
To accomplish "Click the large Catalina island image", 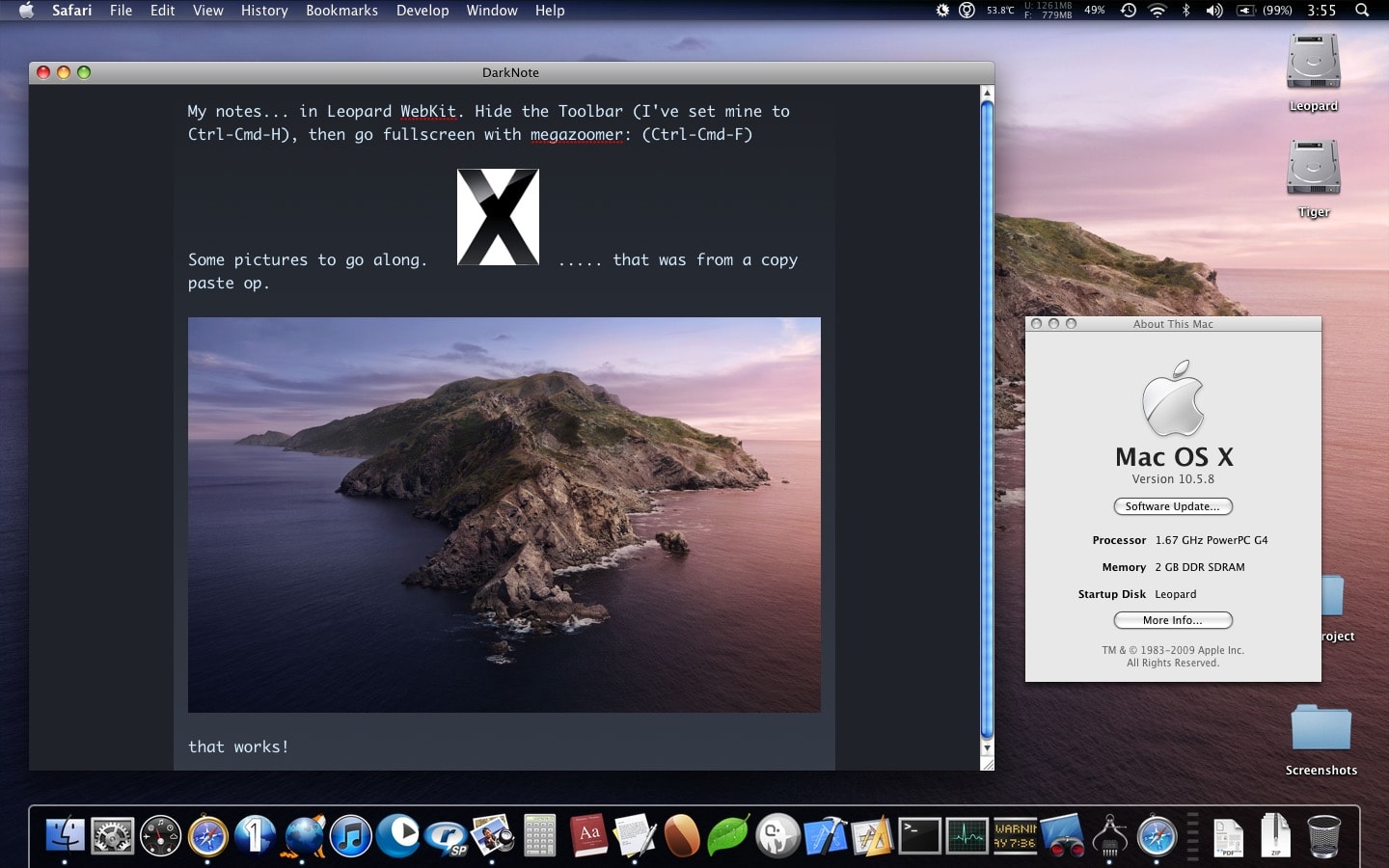I will click(504, 515).
